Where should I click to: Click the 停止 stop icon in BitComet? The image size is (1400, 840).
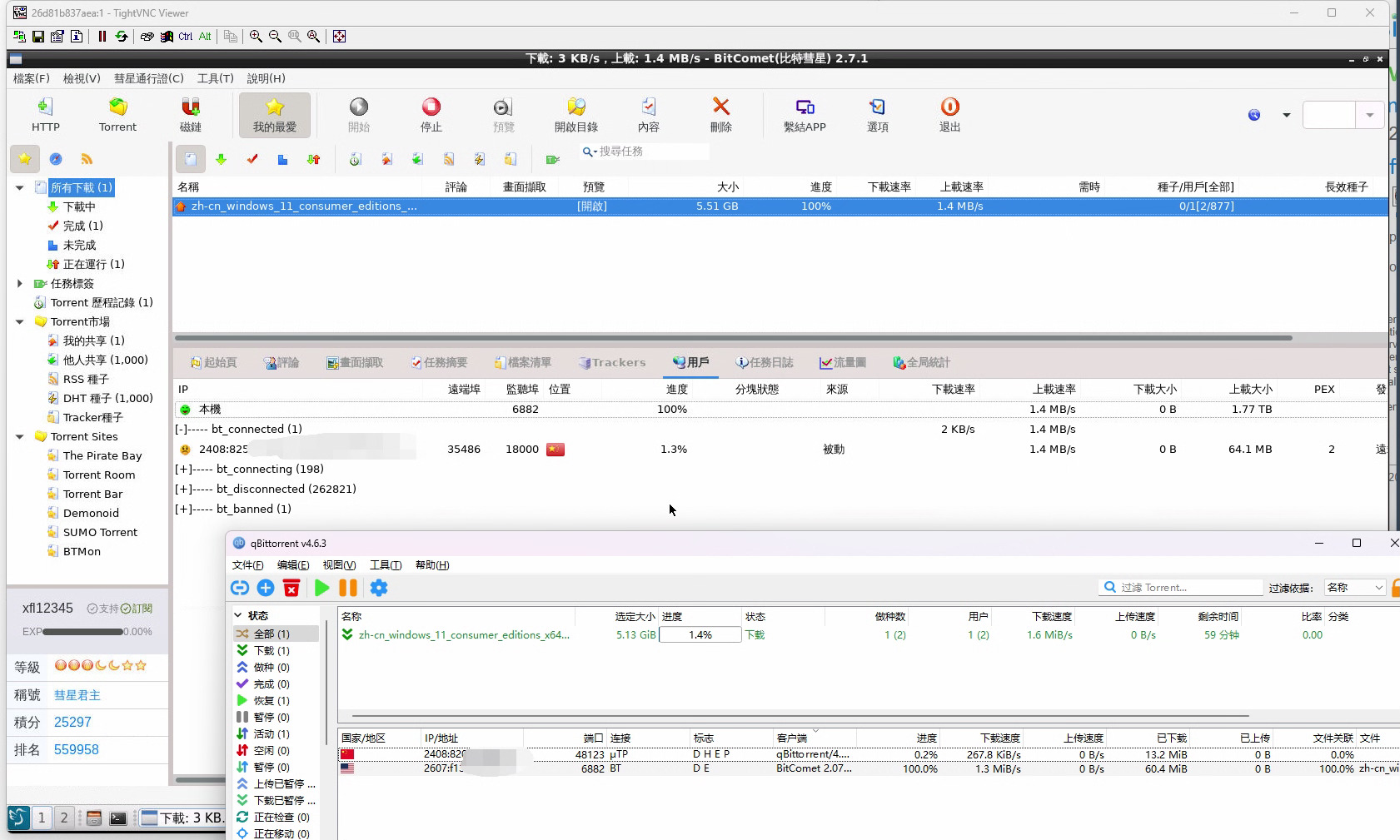[431, 114]
